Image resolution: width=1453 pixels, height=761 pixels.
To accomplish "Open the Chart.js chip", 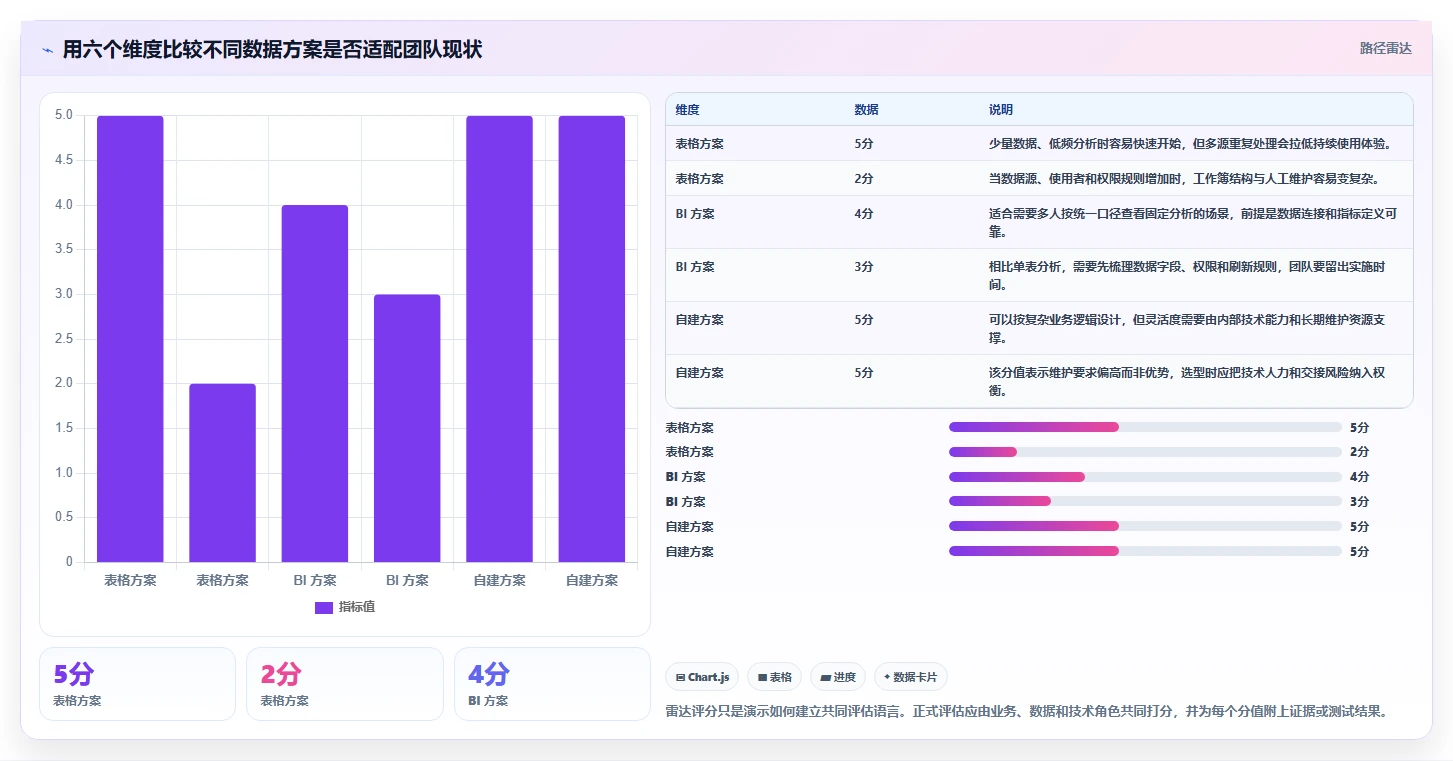I will [x=703, y=677].
